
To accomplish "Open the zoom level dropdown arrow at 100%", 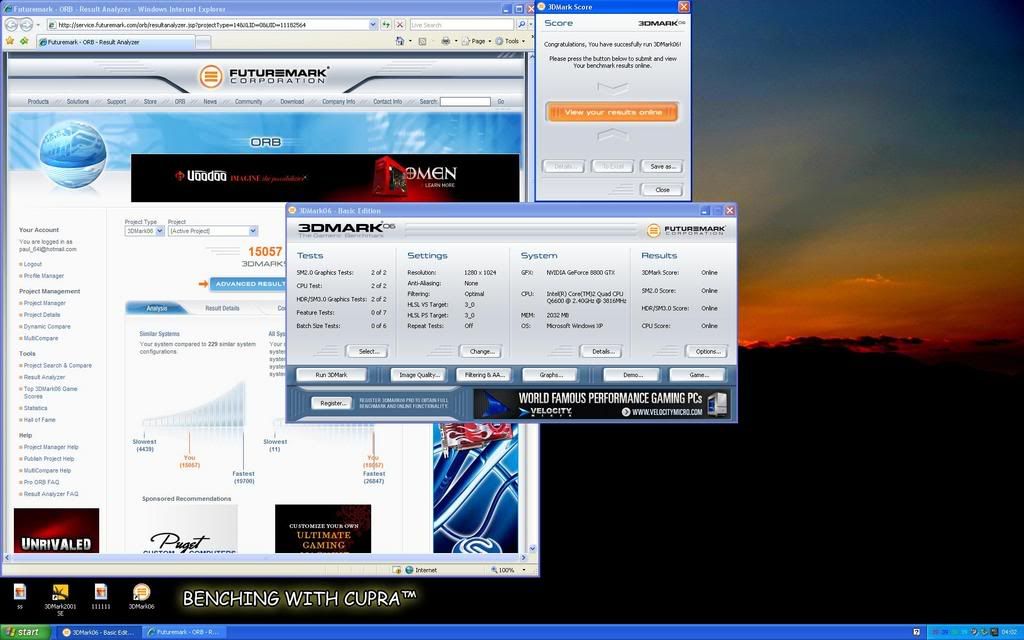I will 524,570.
